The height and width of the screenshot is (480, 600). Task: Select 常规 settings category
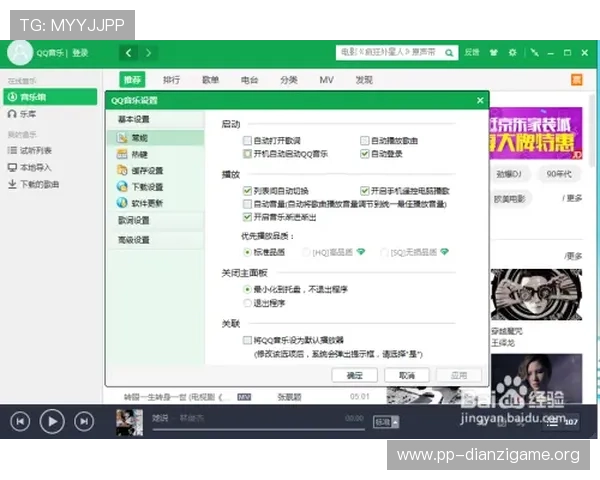pos(156,138)
